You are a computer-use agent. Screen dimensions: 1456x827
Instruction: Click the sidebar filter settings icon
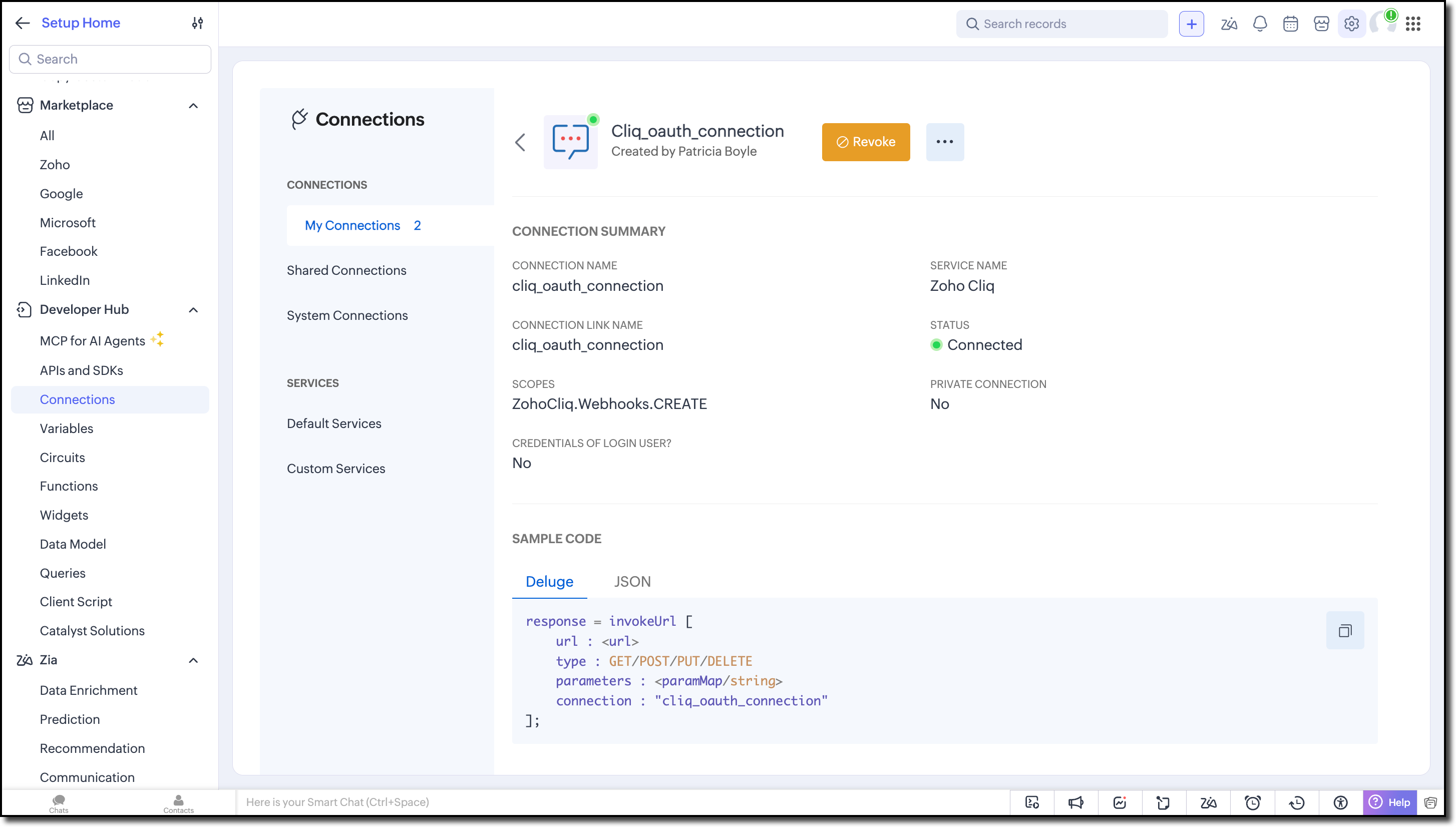197,23
